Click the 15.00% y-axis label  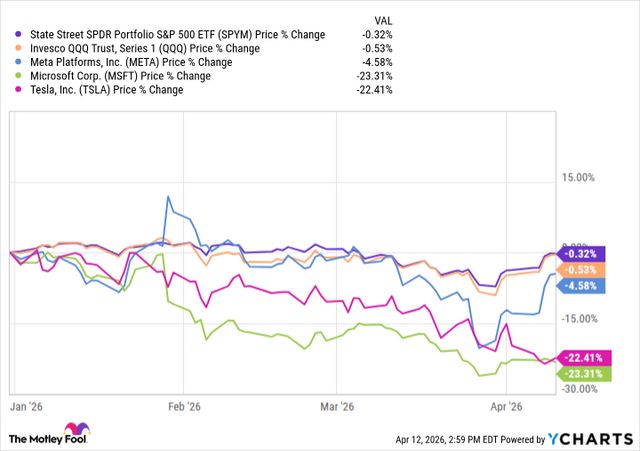[580, 179]
